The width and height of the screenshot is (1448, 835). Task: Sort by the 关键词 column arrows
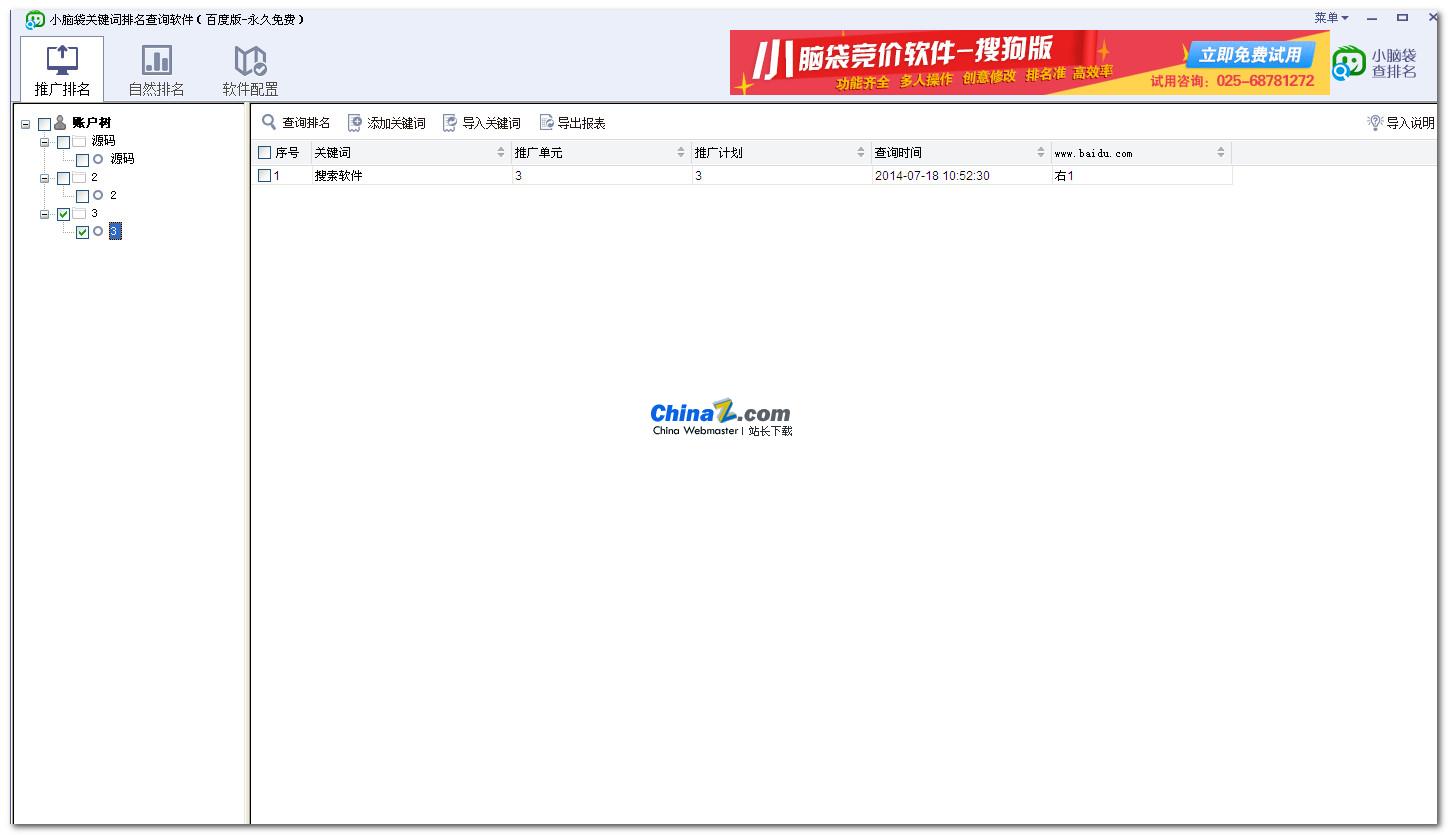501,153
